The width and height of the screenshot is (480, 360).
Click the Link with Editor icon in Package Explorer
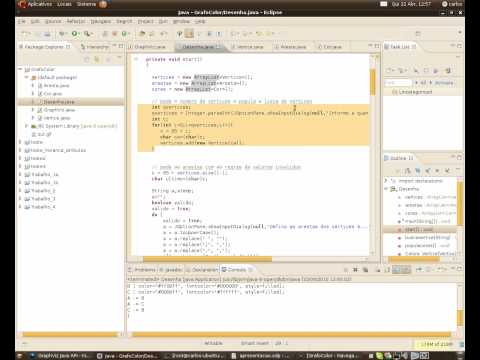coord(97,59)
